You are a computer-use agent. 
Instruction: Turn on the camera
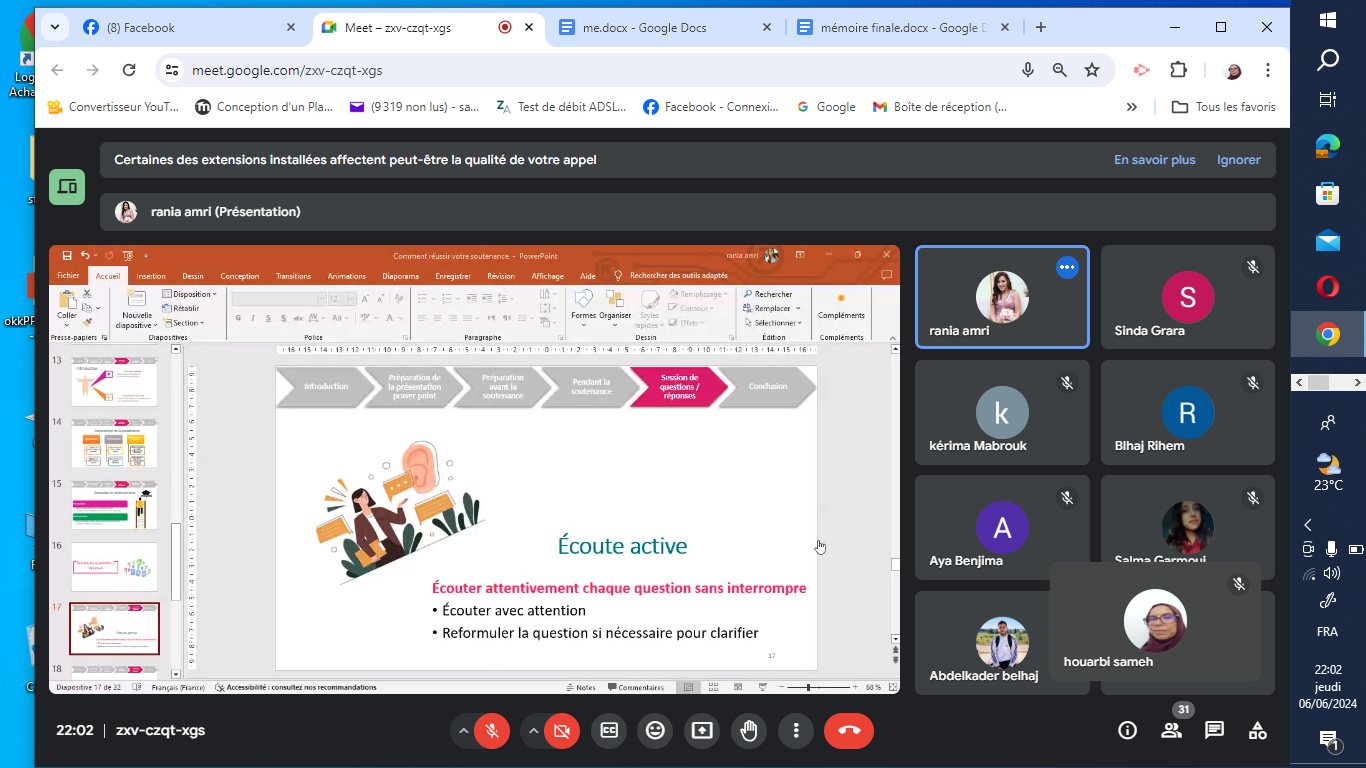[x=561, y=731]
